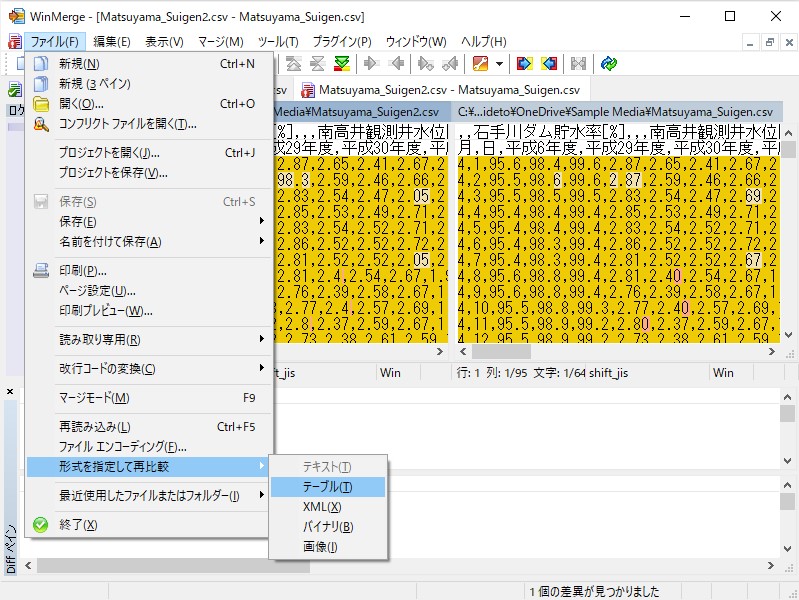
Task: Click the child window restore button
Action: tap(769, 43)
